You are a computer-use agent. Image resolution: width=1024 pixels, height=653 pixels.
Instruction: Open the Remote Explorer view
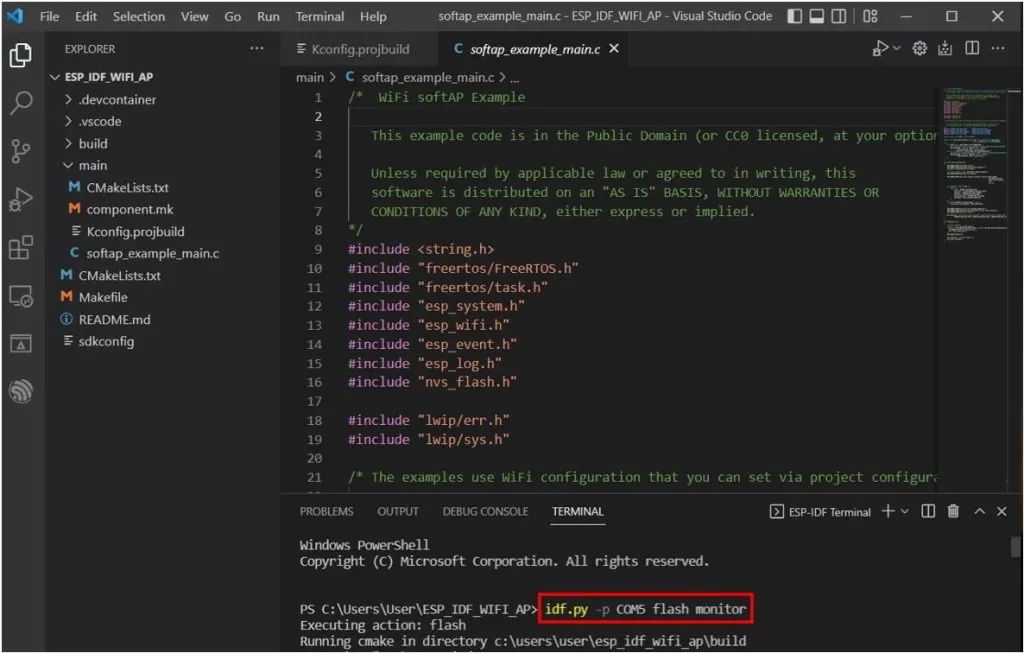21,296
